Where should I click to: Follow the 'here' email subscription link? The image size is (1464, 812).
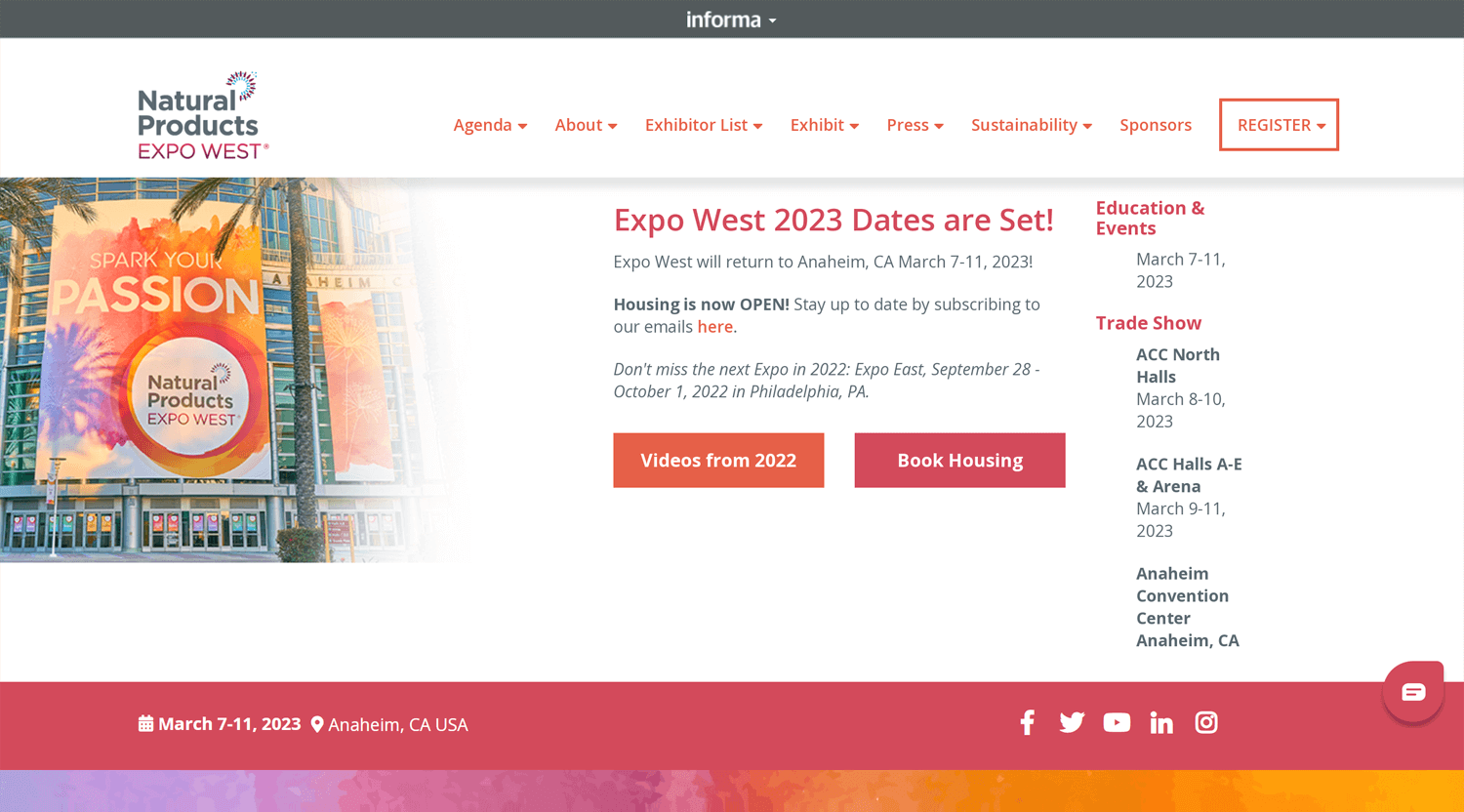click(714, 327)
